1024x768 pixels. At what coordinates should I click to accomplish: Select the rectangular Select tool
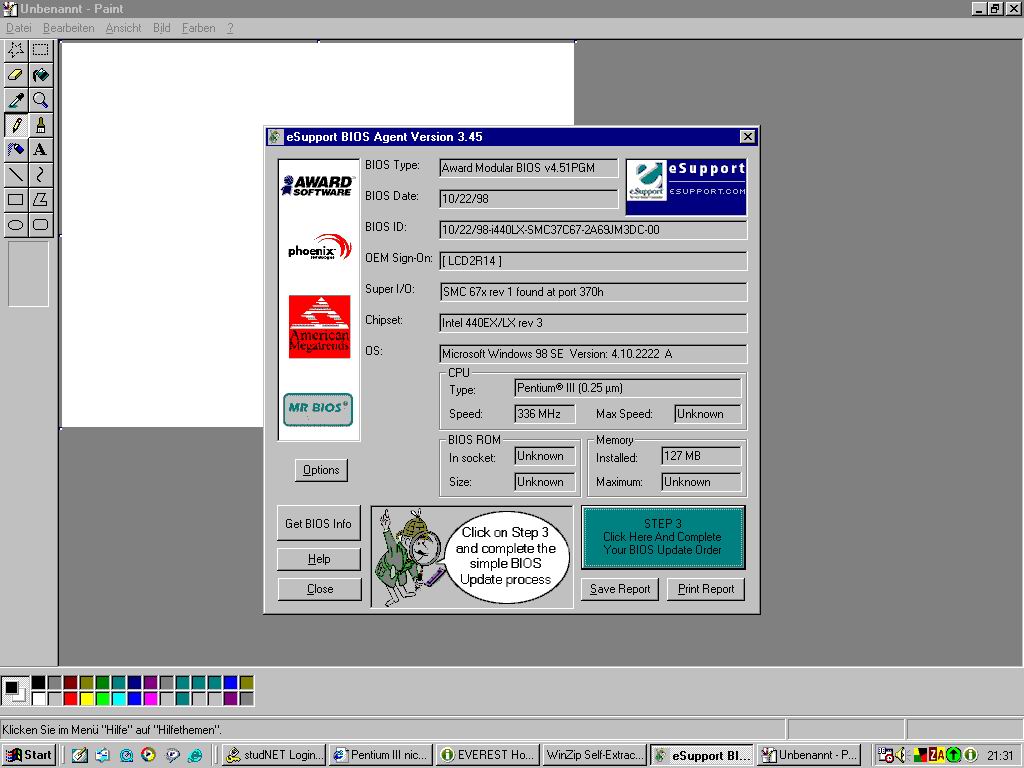(x=40, y=50)
